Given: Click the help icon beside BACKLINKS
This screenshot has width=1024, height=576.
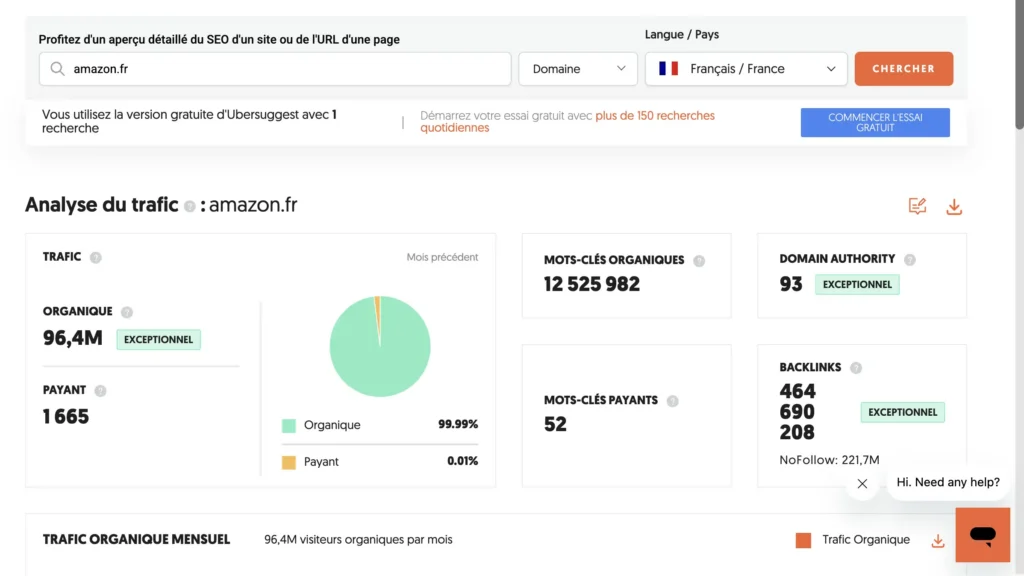Looking at the screenshot, I should point(856,367).
